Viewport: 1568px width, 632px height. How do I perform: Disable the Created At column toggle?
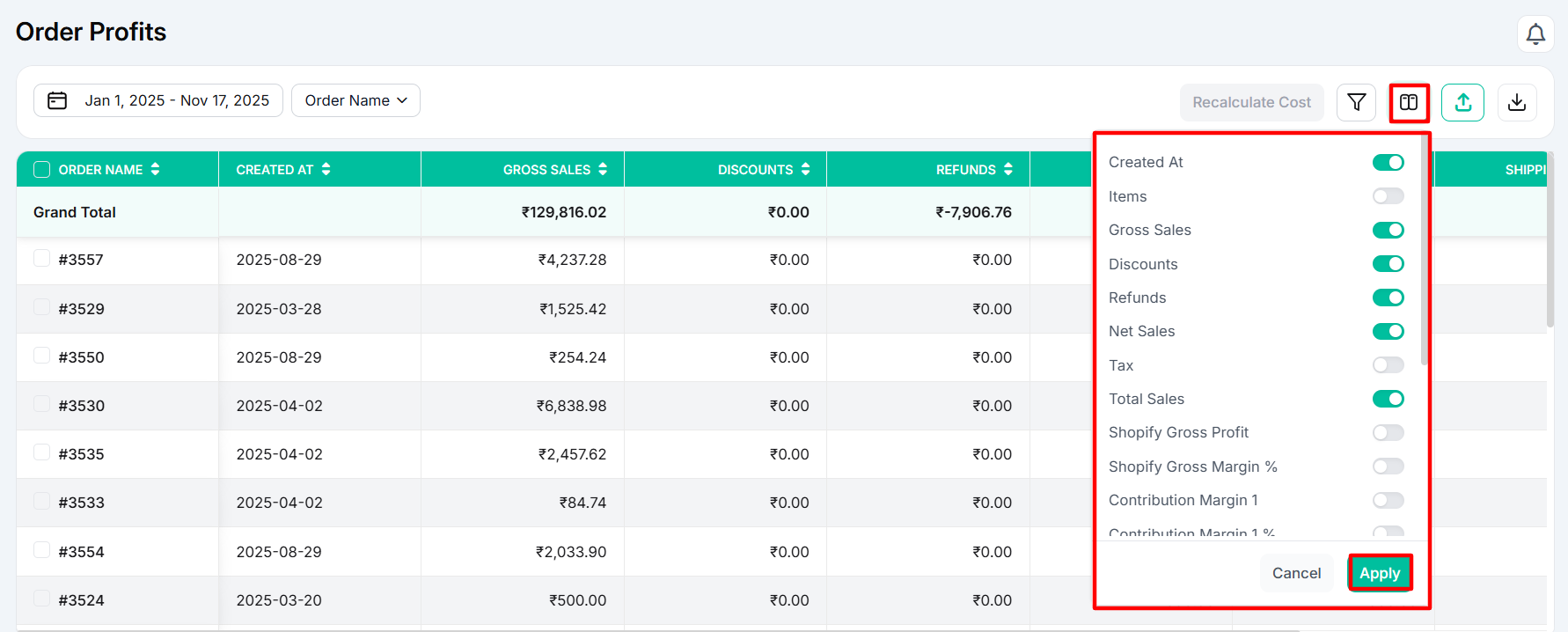[x=1388, y=162]
